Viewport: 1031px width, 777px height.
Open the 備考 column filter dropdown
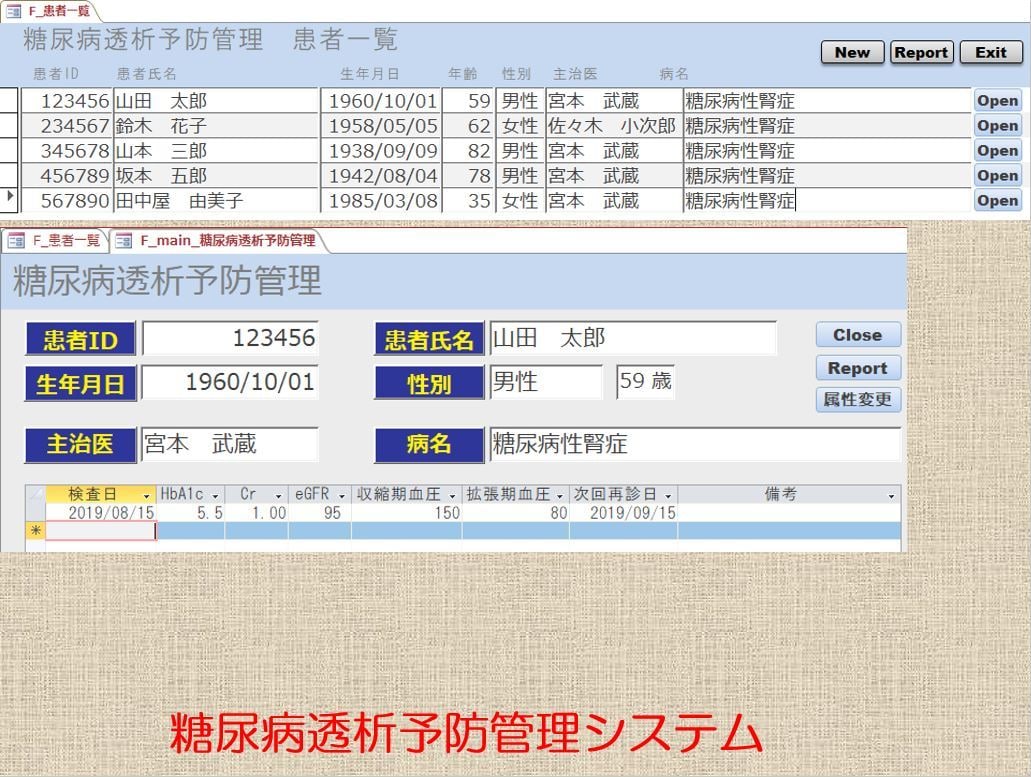(x=892, y=495)
